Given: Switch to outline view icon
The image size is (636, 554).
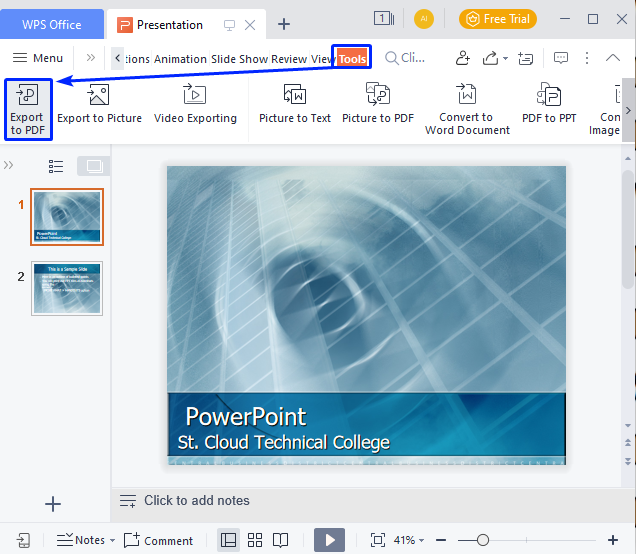Looking at the screenshot, I should [56, 166].
